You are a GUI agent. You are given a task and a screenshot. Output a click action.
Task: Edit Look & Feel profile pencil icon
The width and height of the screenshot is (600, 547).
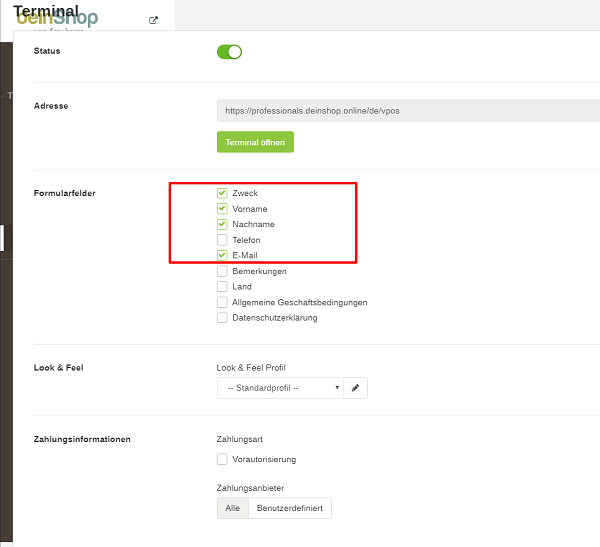point(355,388)
